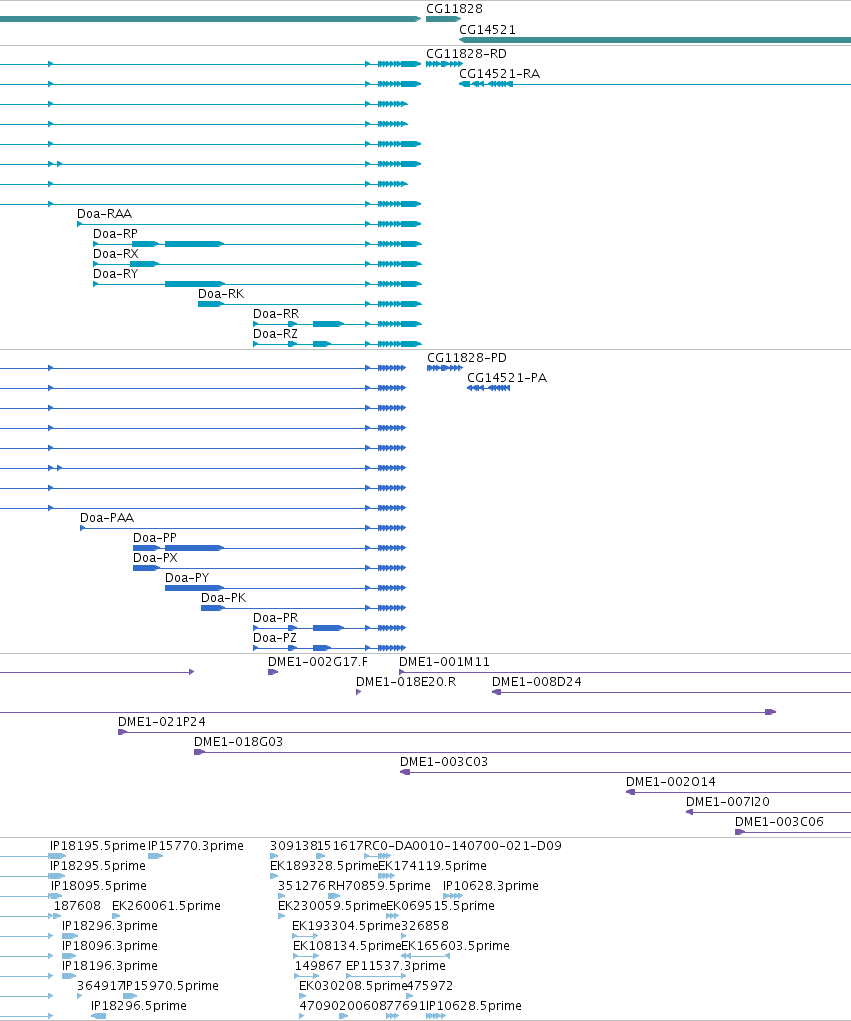This screenshot has height=1021, width=851.
Task: Open the CG11828-PD protein label
Action: pos(467,357)
